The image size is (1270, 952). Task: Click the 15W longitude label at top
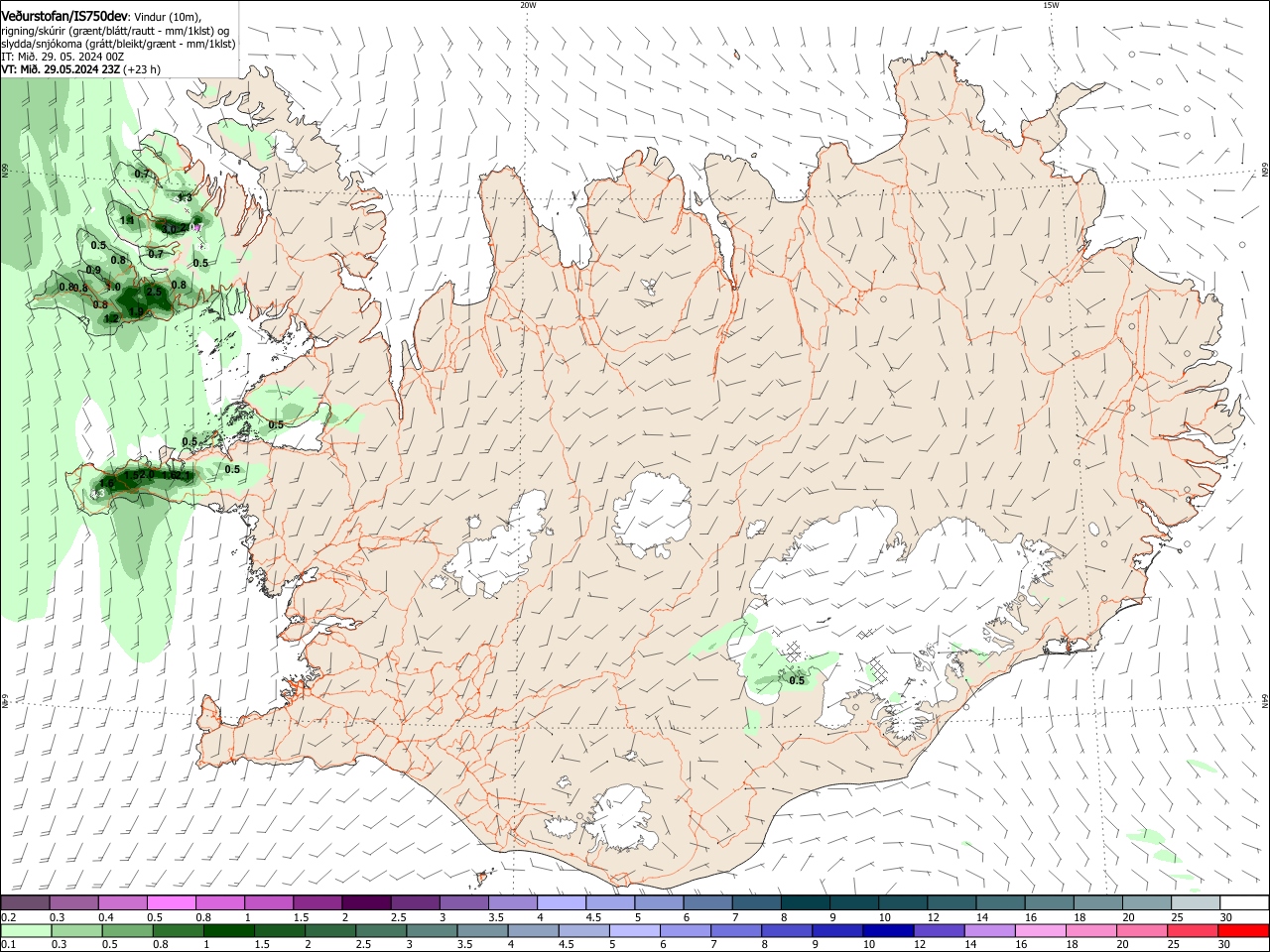click(x=1051, y=5)
